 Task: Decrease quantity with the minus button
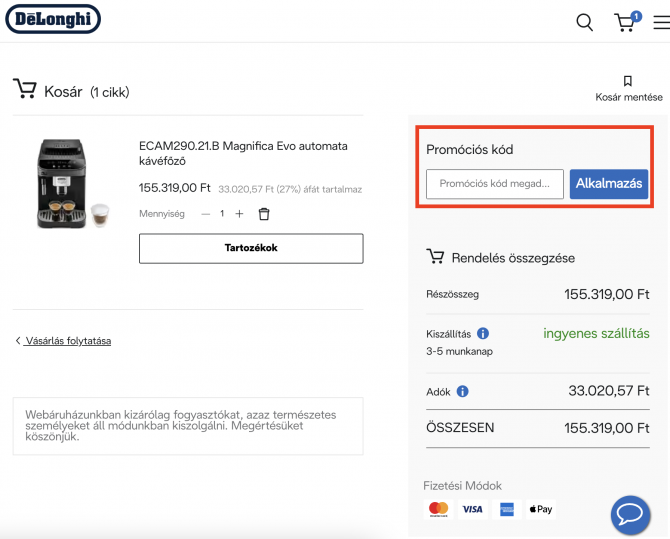[206, 214]
